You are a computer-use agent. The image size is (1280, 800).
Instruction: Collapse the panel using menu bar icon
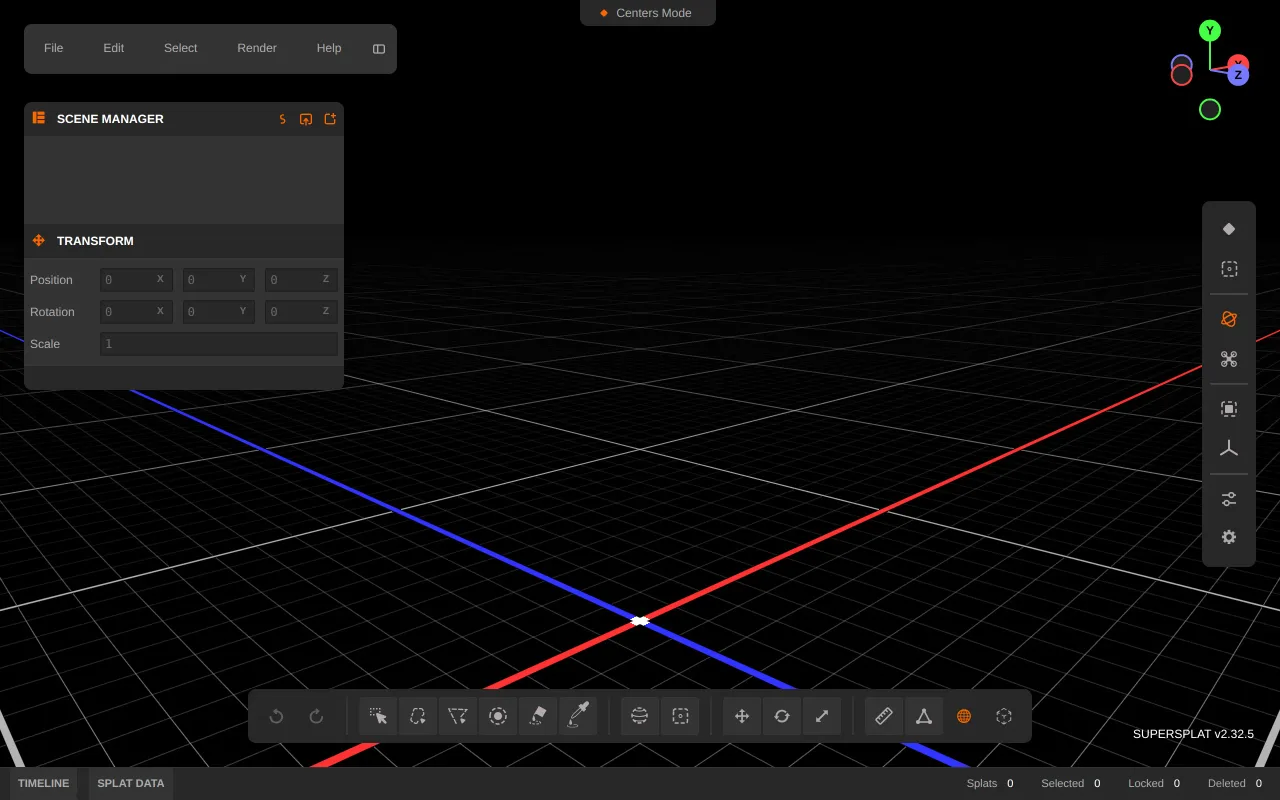[379, 49]
